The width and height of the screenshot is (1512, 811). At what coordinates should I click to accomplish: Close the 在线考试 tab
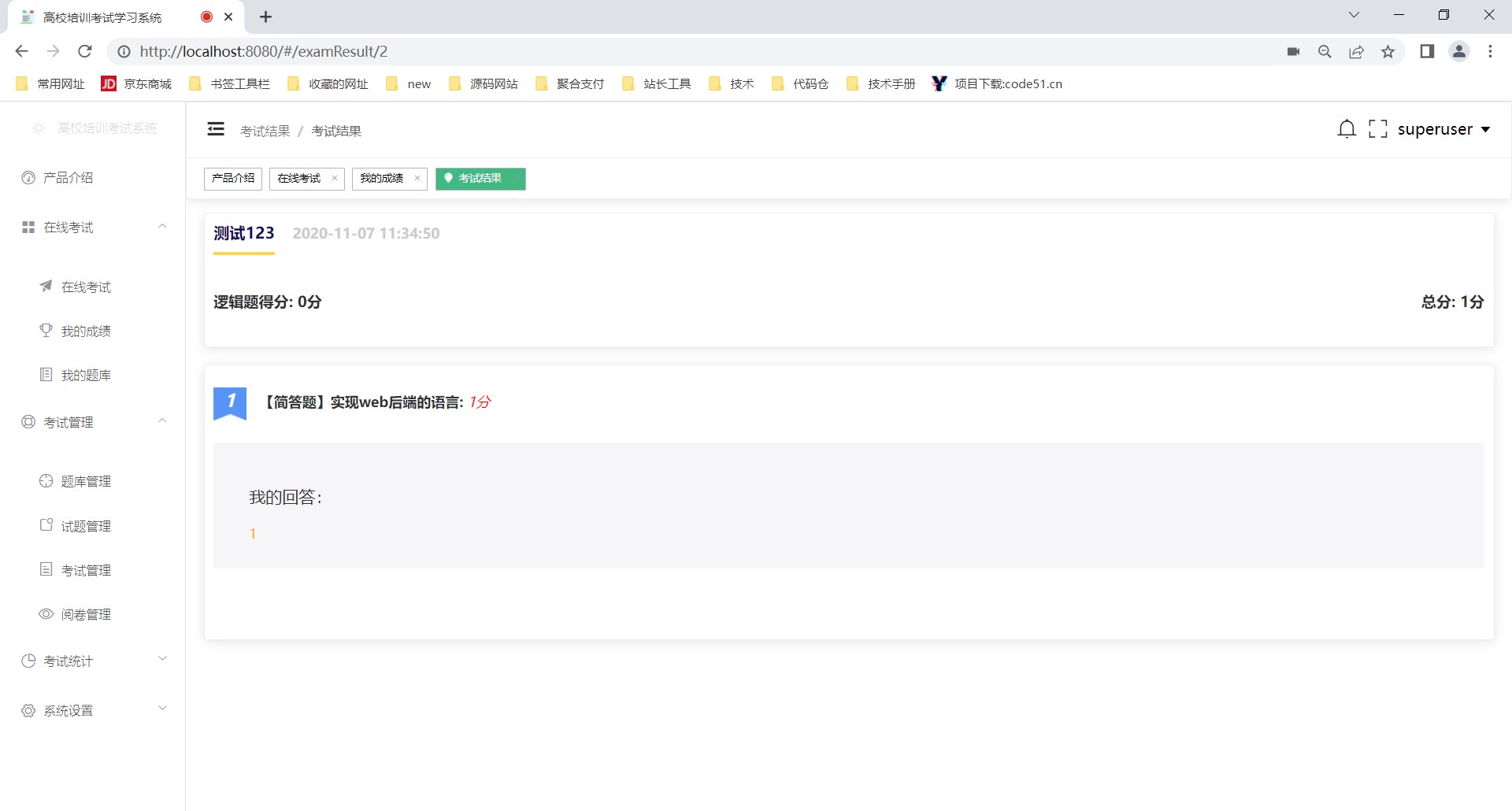pos(335,179)
